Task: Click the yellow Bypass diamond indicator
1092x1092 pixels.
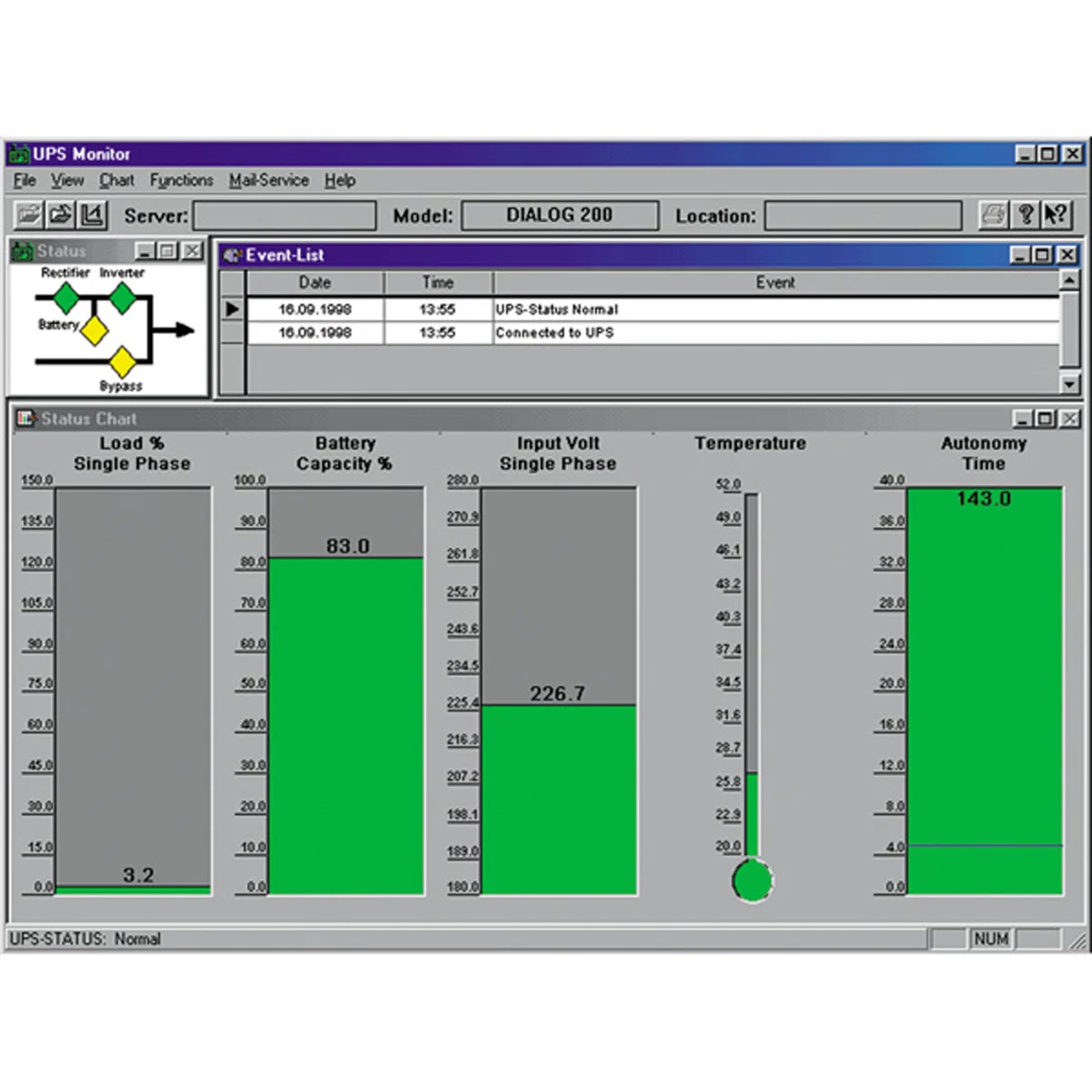Action: click(x=122, y=362)
